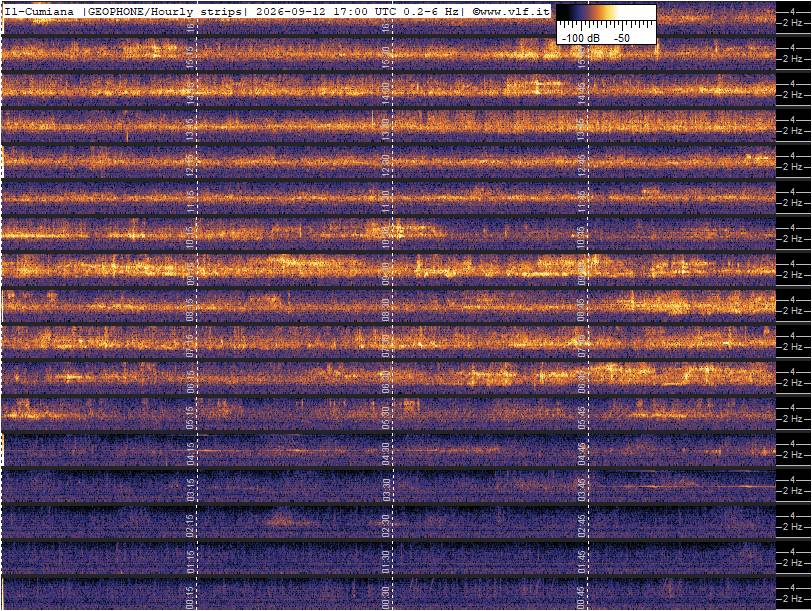Click the "10:45" time marker

tap(582, 238)
